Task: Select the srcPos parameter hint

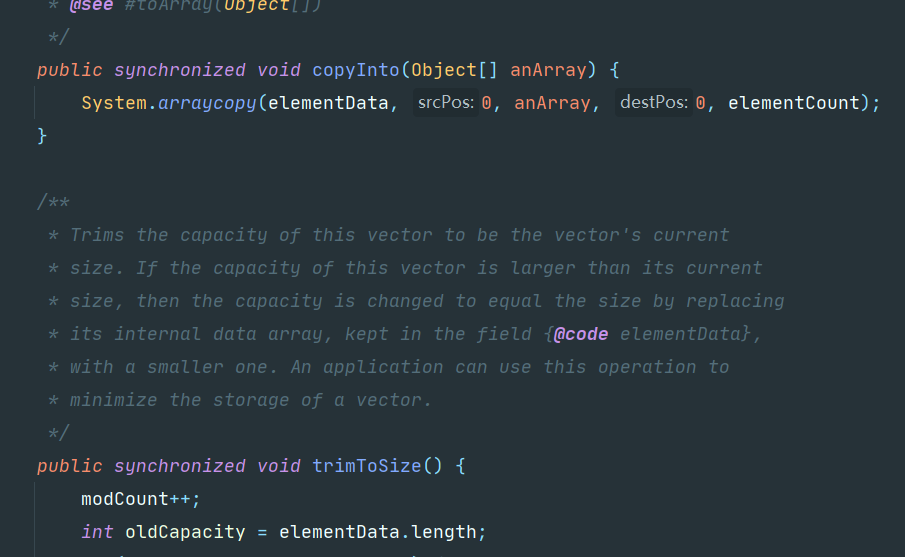Action: pyautogui.click(x=446, y=103)
